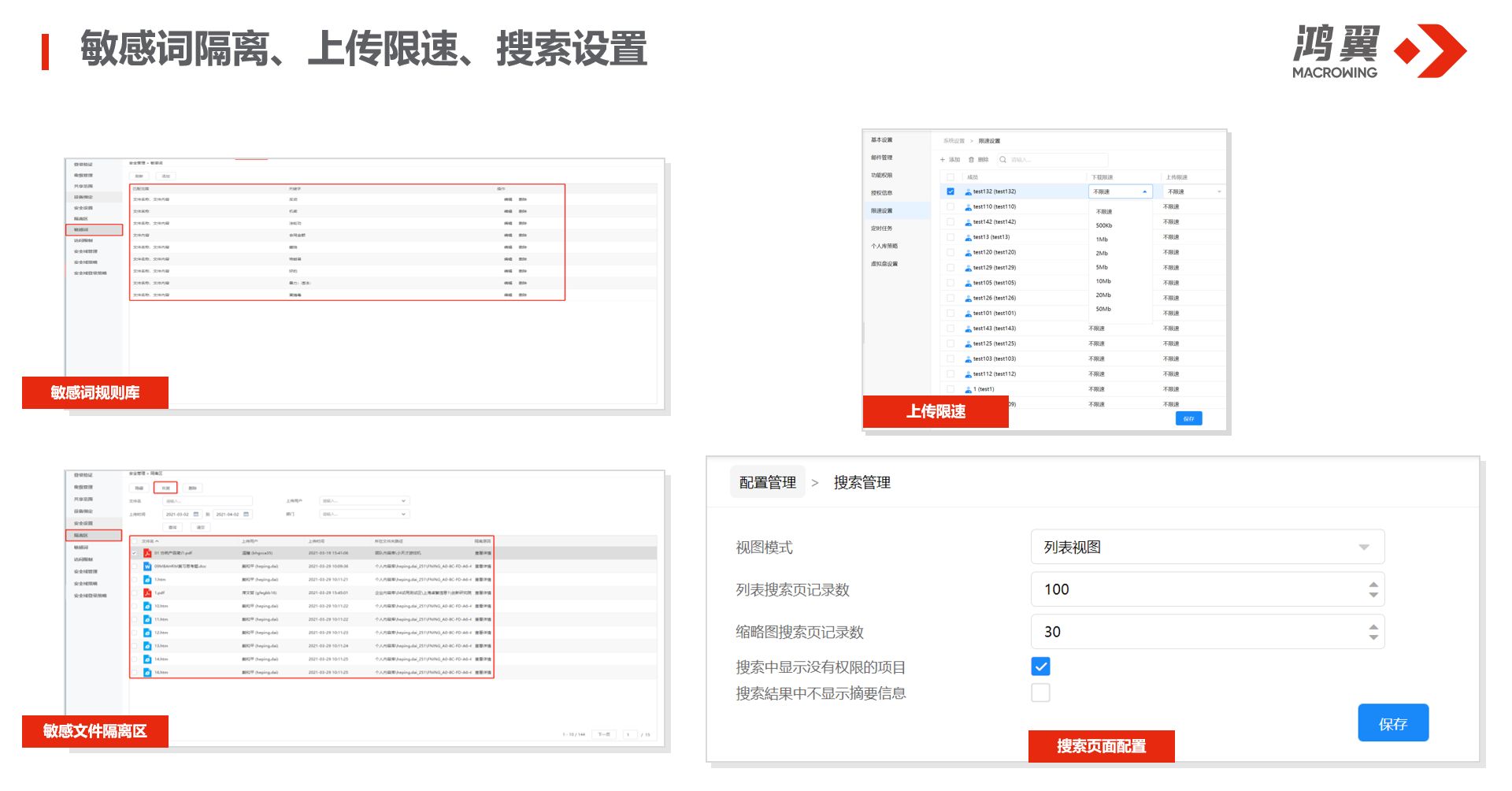This screenshot has height=791, width=1512.
Task: Uncheck the test132 row checkbox
Action: (951, 191)
